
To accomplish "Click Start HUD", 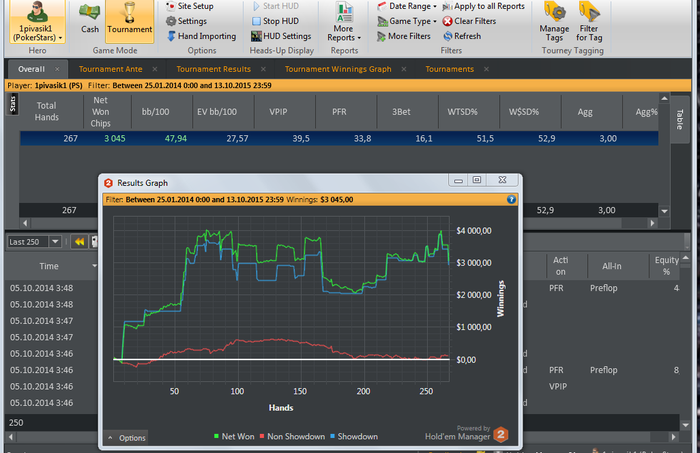I will [275, 6].
